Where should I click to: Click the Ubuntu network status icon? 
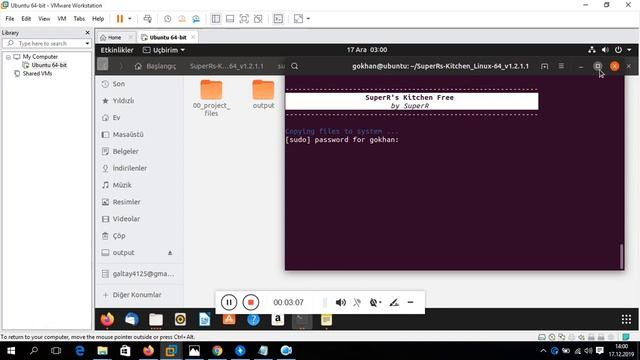pos(592,50)
